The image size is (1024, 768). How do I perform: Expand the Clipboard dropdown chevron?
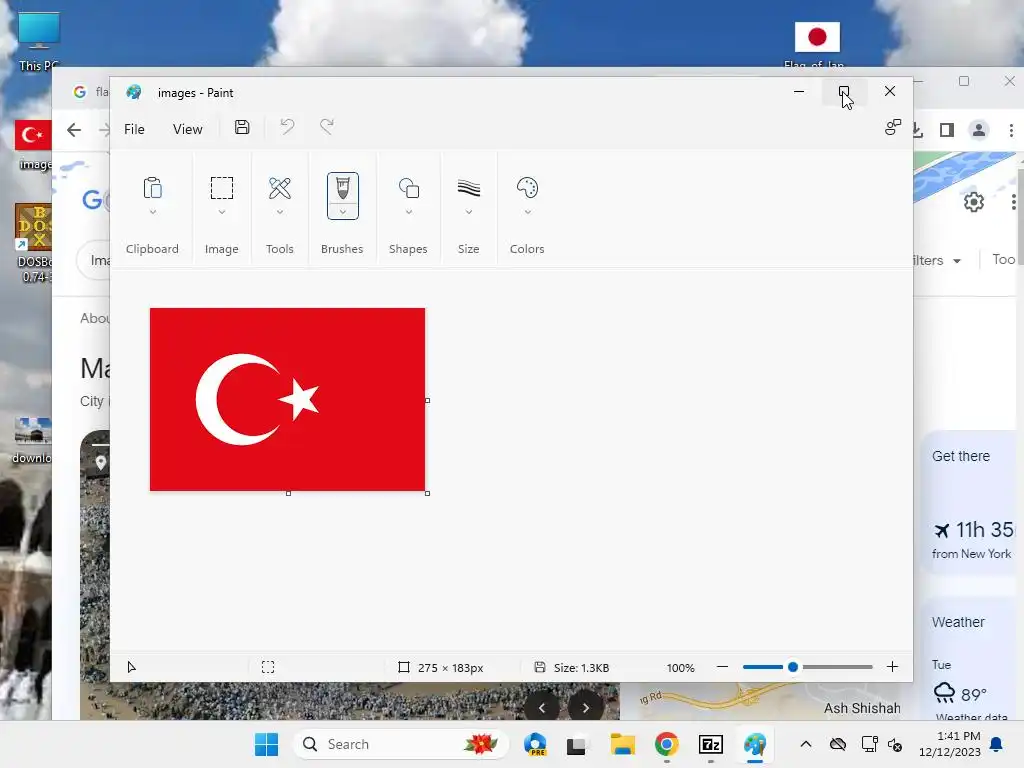(153, 212)
